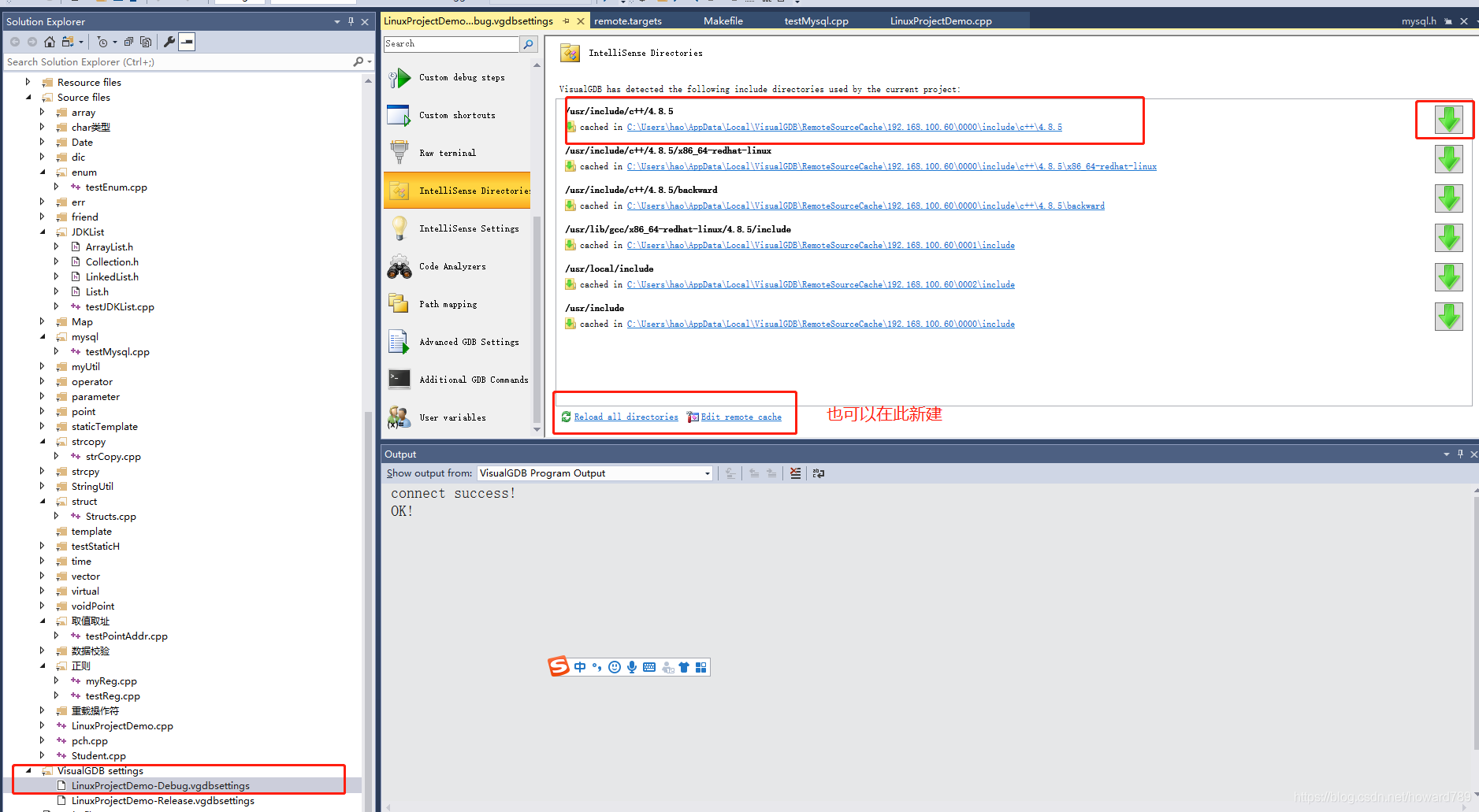Switch to remote.targets tab
This screenshot has height=812, width=1479.
point(628,21)
